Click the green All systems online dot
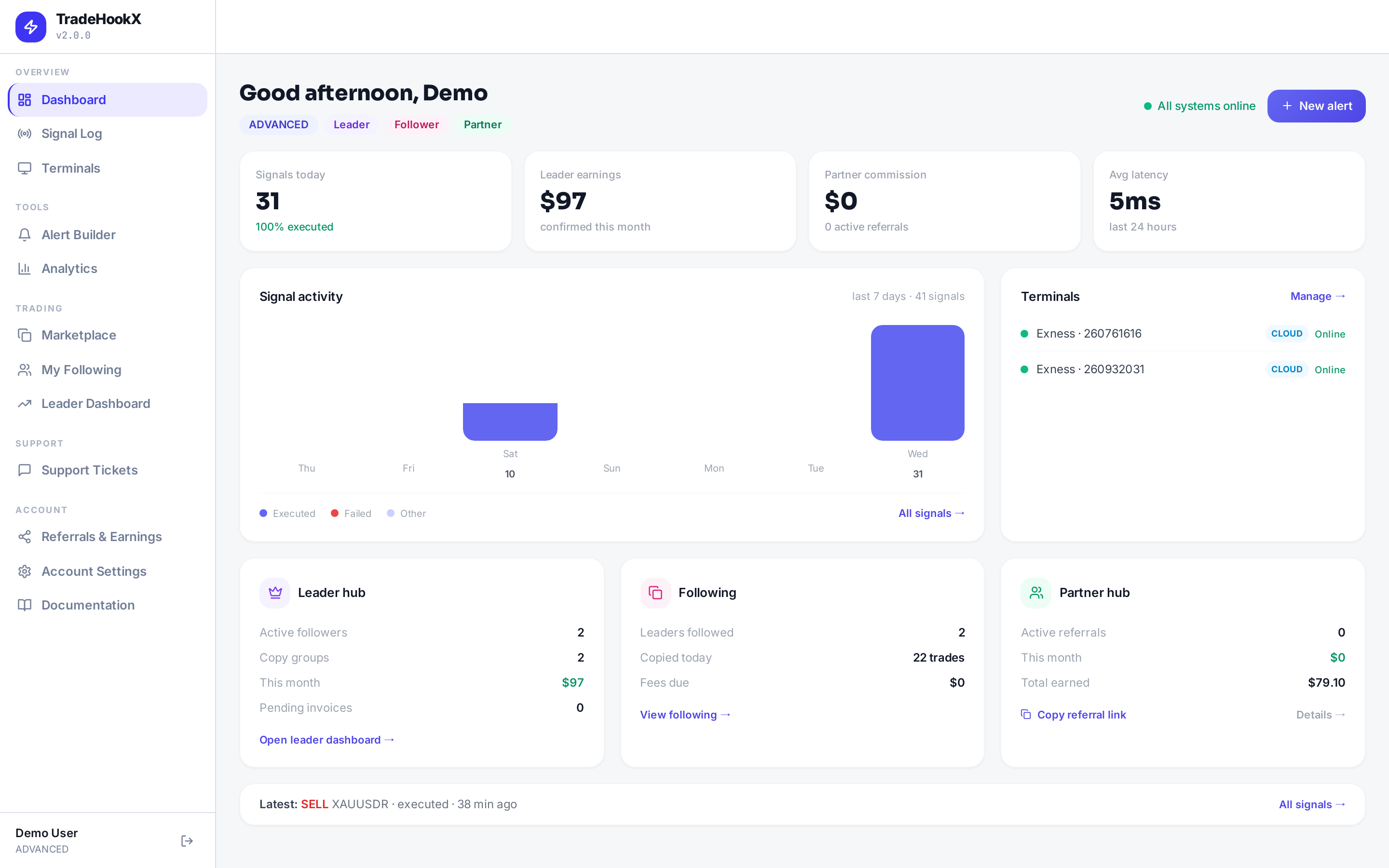Image resolution: width=1389 pixels, height=868 pixels. pos(1148,106)
